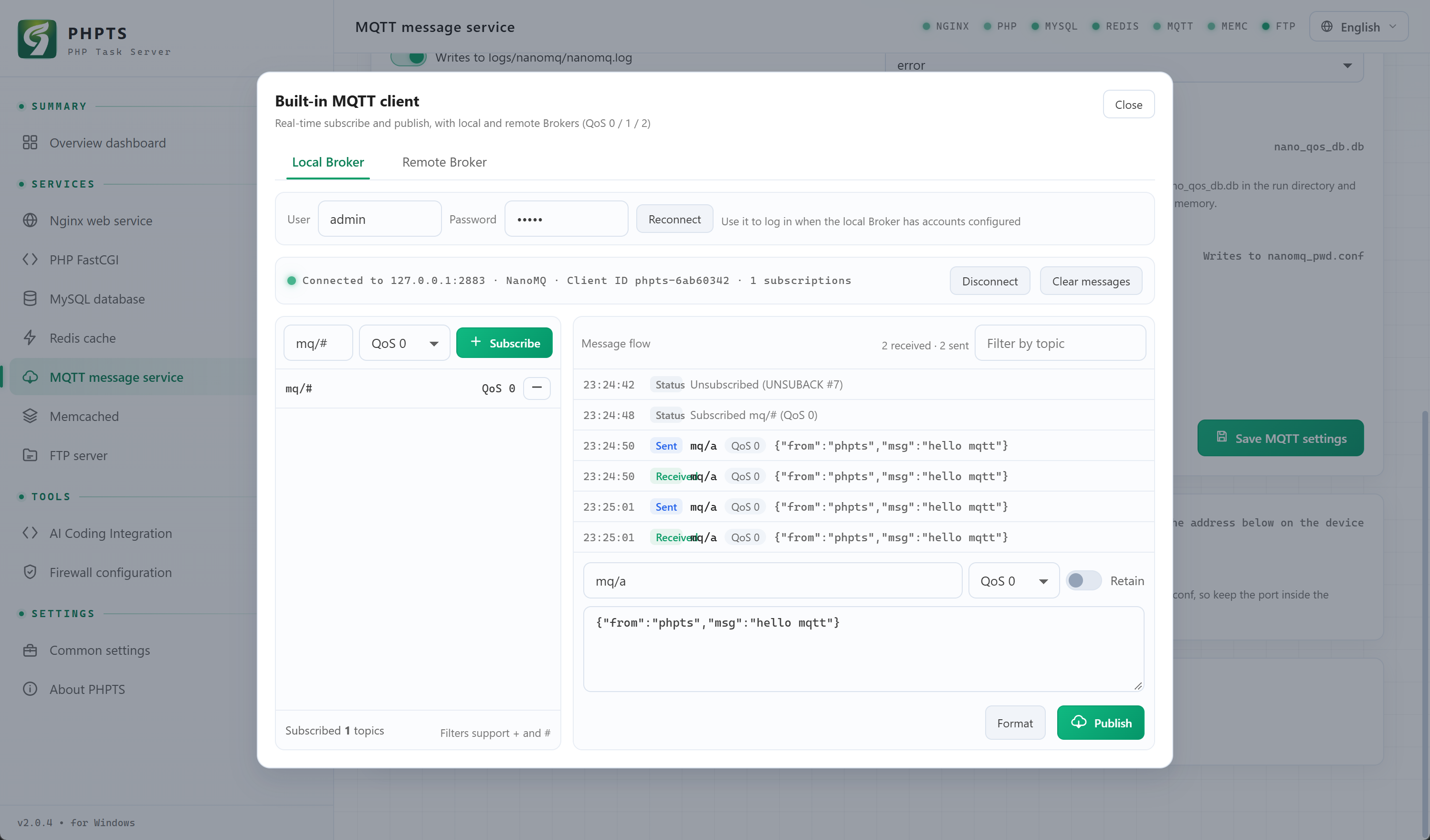Click the Nginx web service globe icon
This screenshot has width=1430, height=840.
30,220
